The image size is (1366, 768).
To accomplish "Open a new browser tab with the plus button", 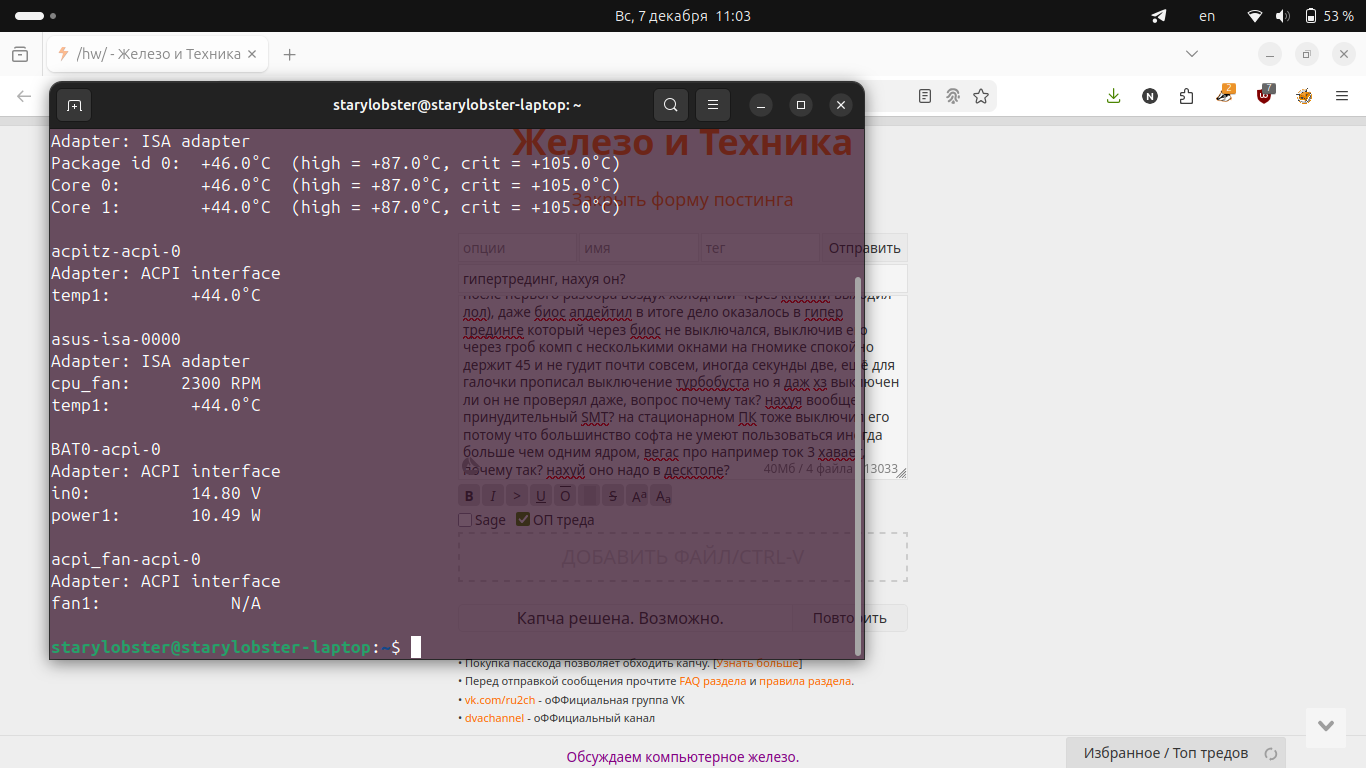I will (290, 54).
